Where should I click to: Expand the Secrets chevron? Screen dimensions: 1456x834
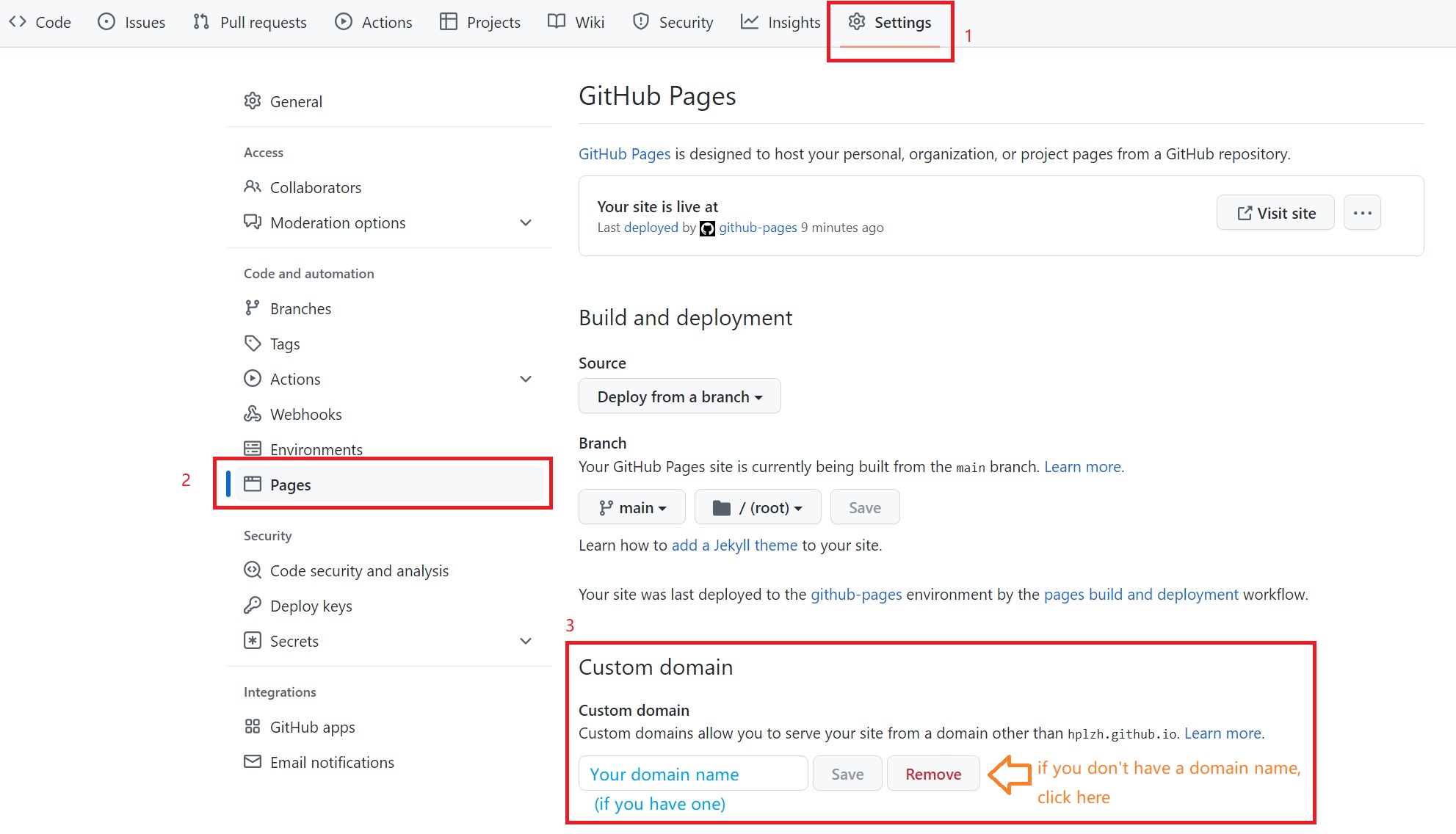(526, 641)
